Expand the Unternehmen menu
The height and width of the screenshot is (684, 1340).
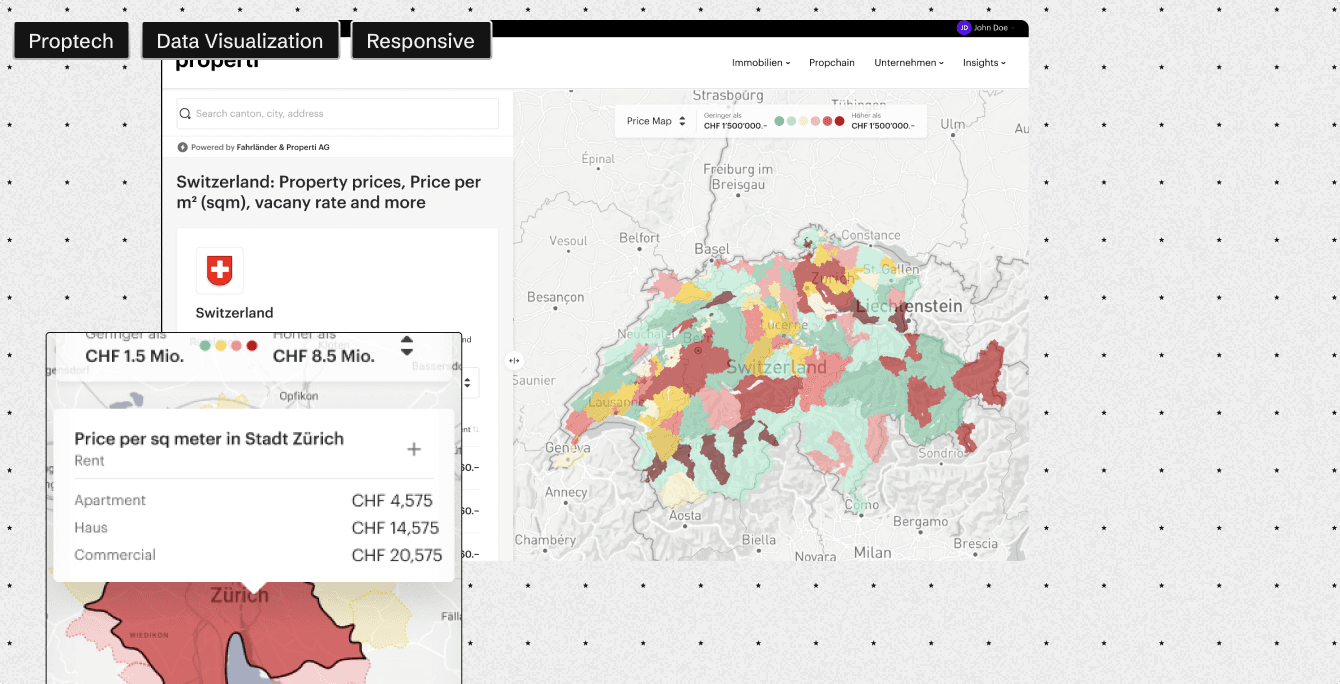coord(909,63)
